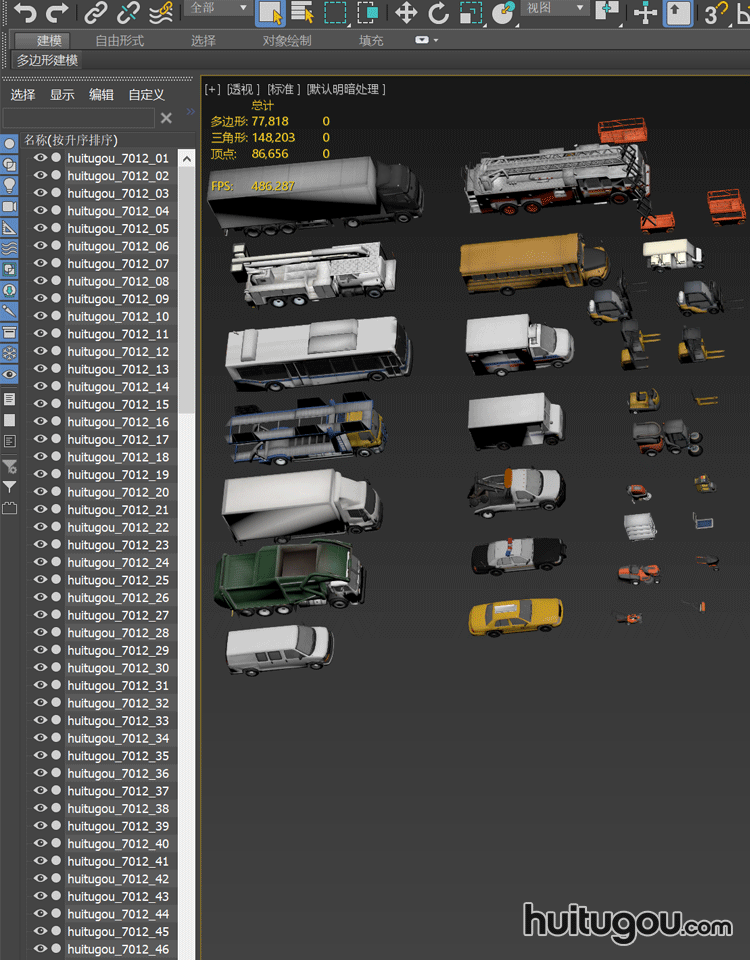Activate the Rotate tool

coord(438,13)
